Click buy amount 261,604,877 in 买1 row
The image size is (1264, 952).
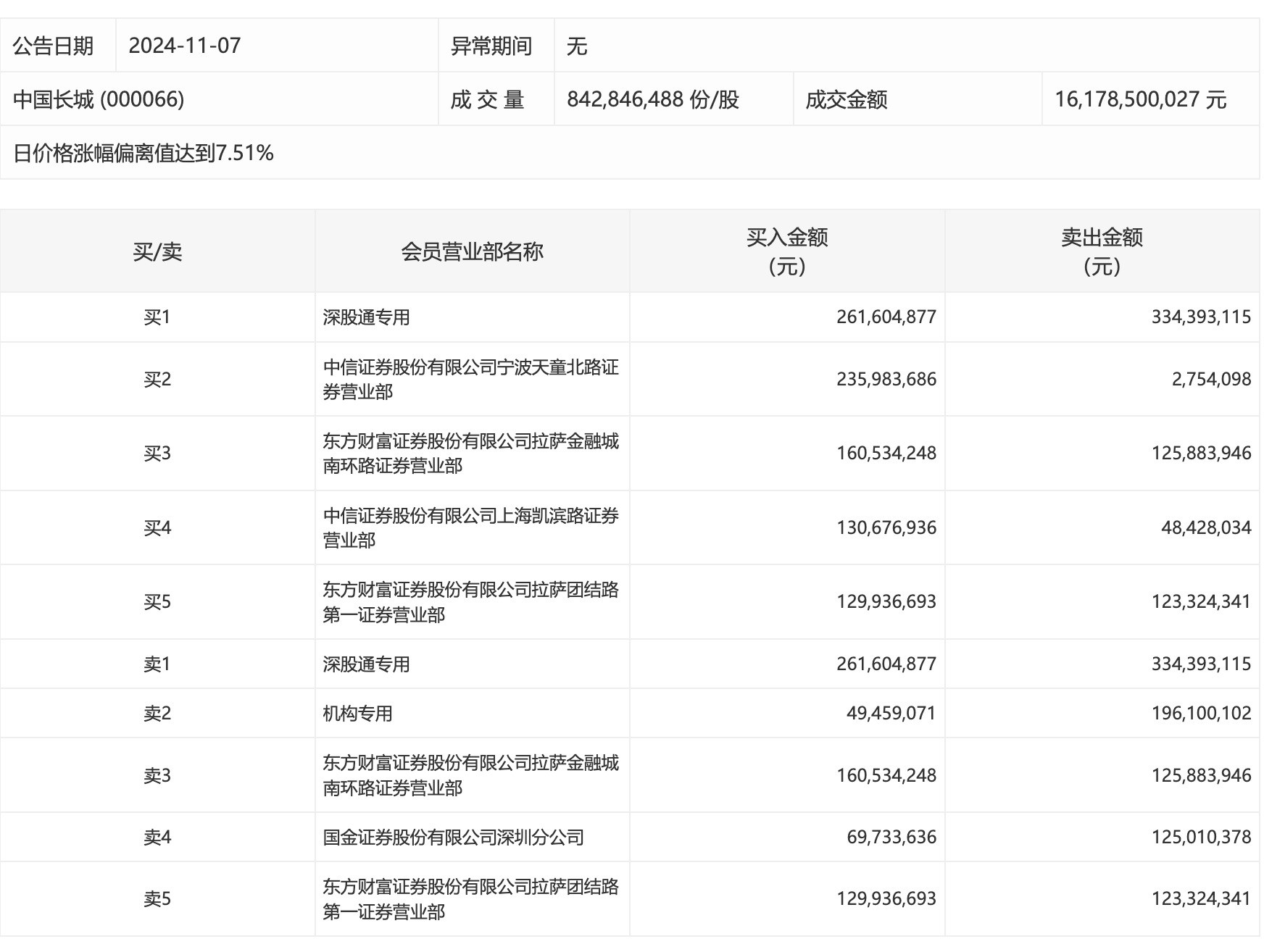pos(886,317)
